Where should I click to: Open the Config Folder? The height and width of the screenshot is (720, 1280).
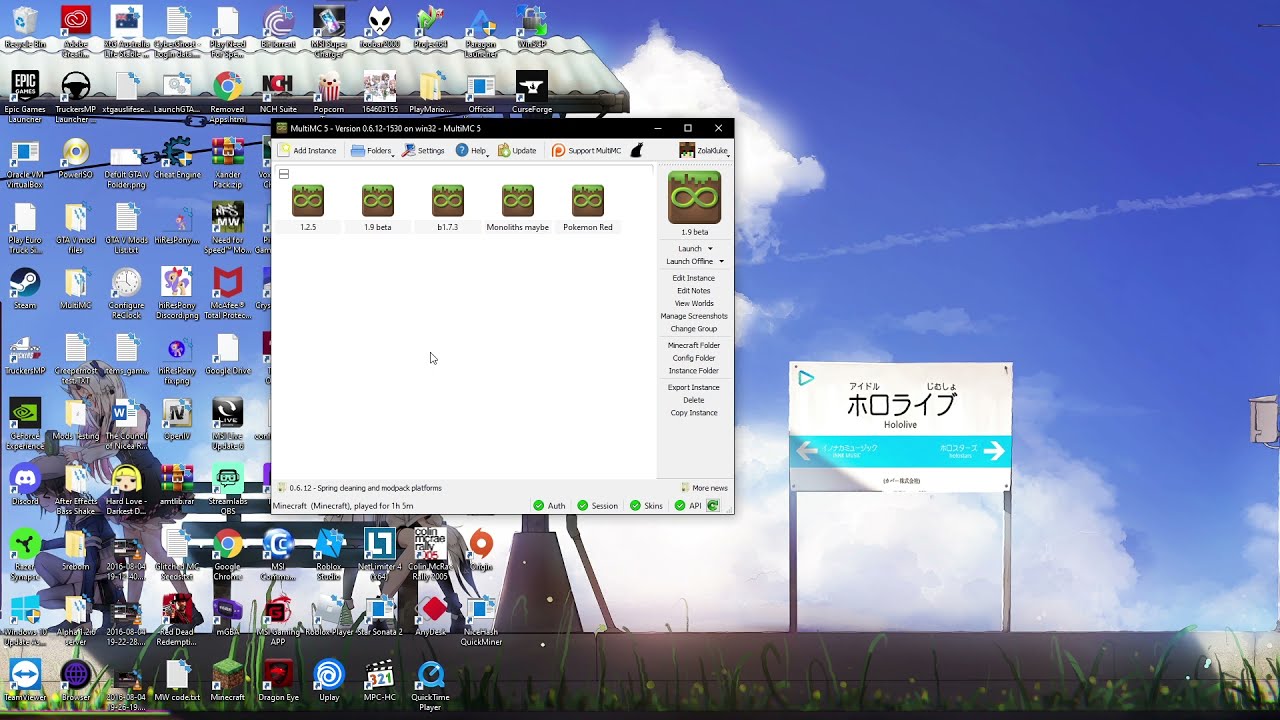pos(694,358)
